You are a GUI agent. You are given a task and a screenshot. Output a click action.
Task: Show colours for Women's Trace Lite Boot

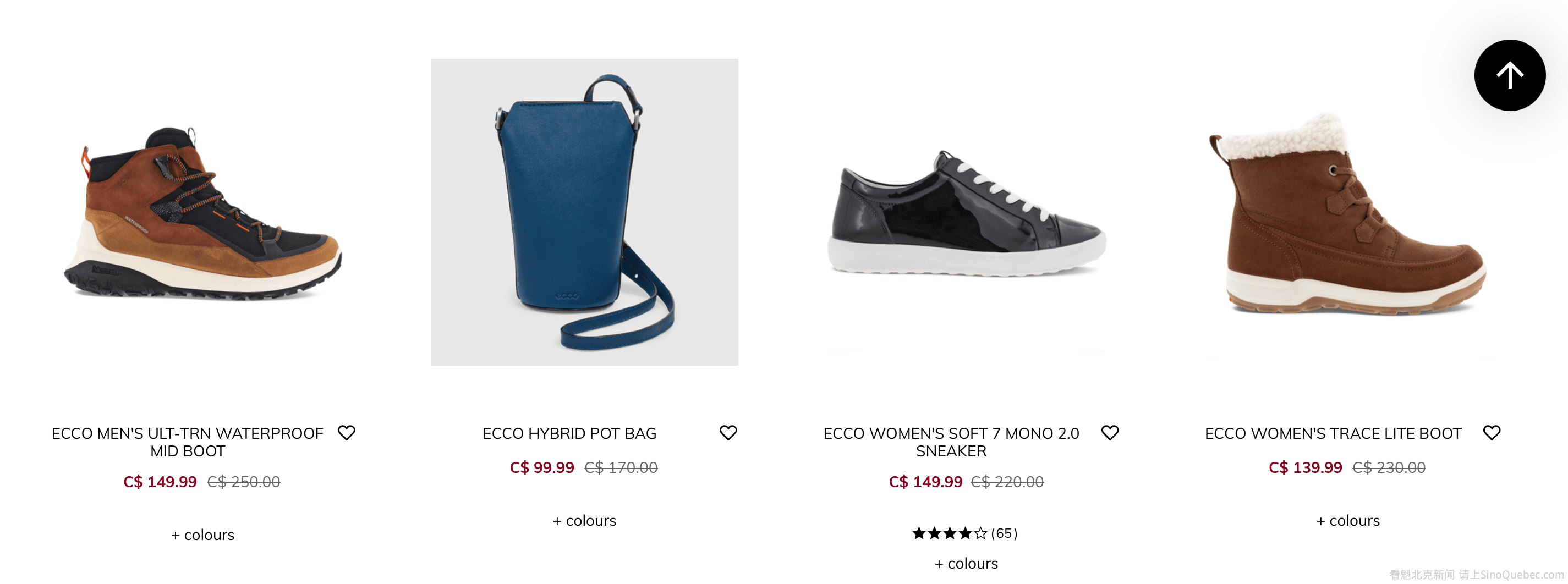coord(1347,521)
